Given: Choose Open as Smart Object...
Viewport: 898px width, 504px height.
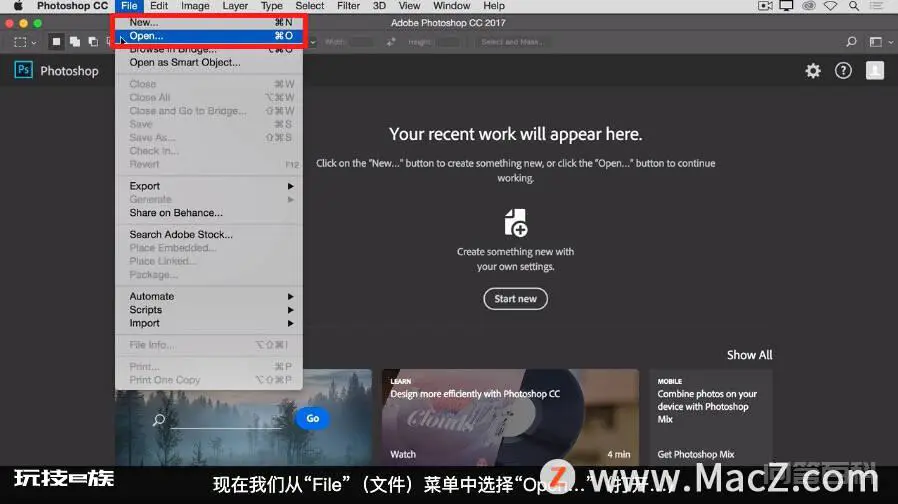Looking at the screenshot, I should pyautogui.click(x=209, y=62).
